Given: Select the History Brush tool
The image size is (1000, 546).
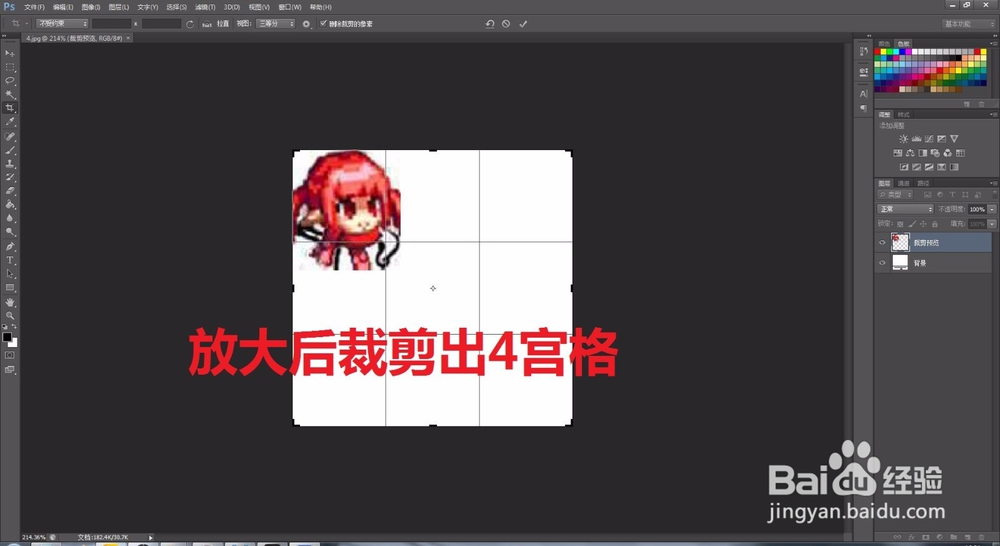Looking at the screenshot, I should coord(10,177).
